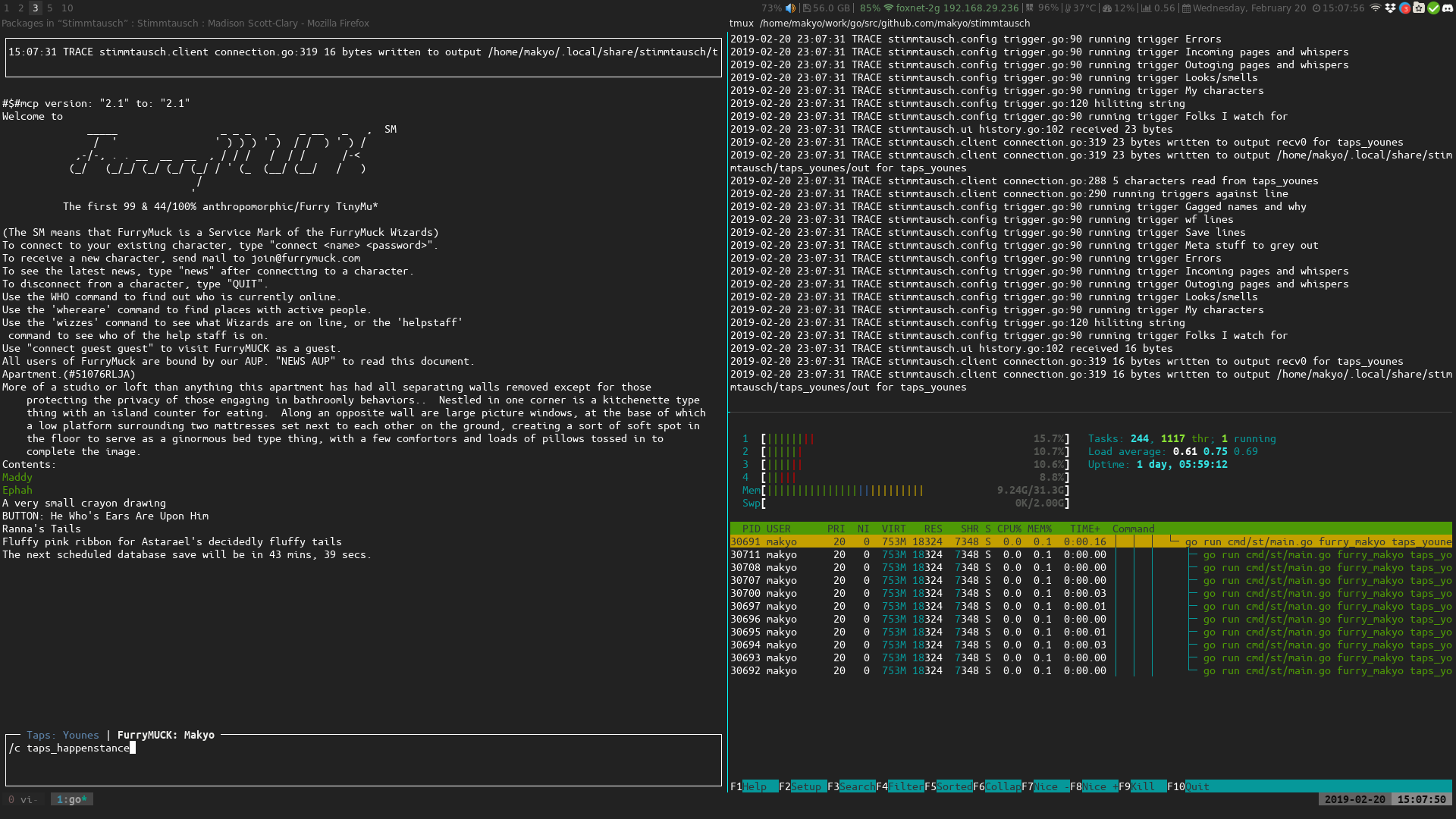The image size is (1456, 819).
Task: Select highlighted process row PID 30691
Action: click(x=1090, y=542)
